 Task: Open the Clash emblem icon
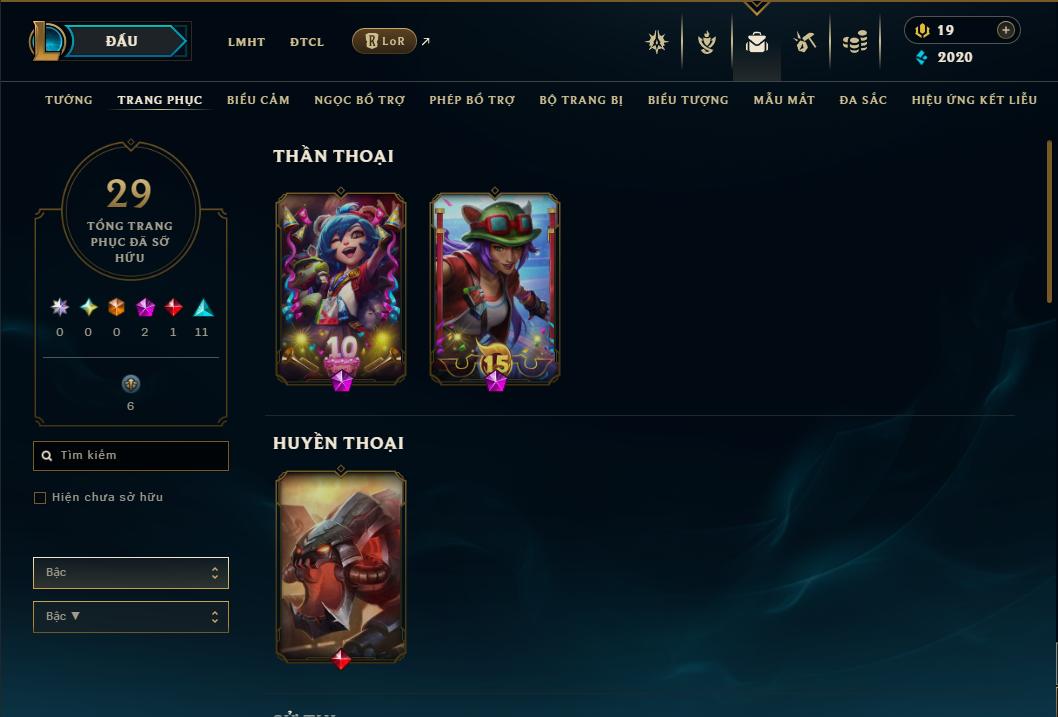(657, 42)
